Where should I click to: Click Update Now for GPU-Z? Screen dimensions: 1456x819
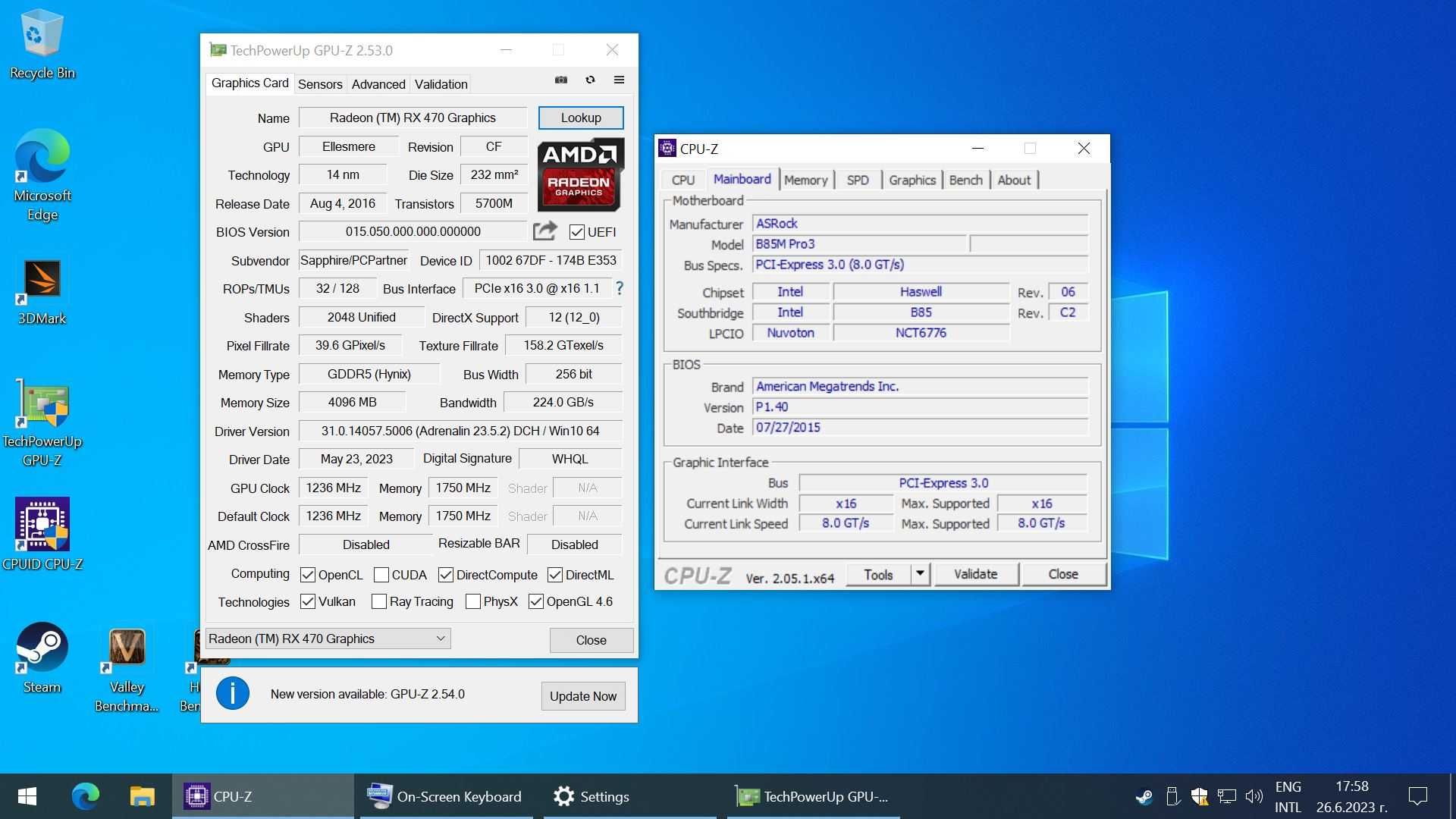(x=583, y=696)
